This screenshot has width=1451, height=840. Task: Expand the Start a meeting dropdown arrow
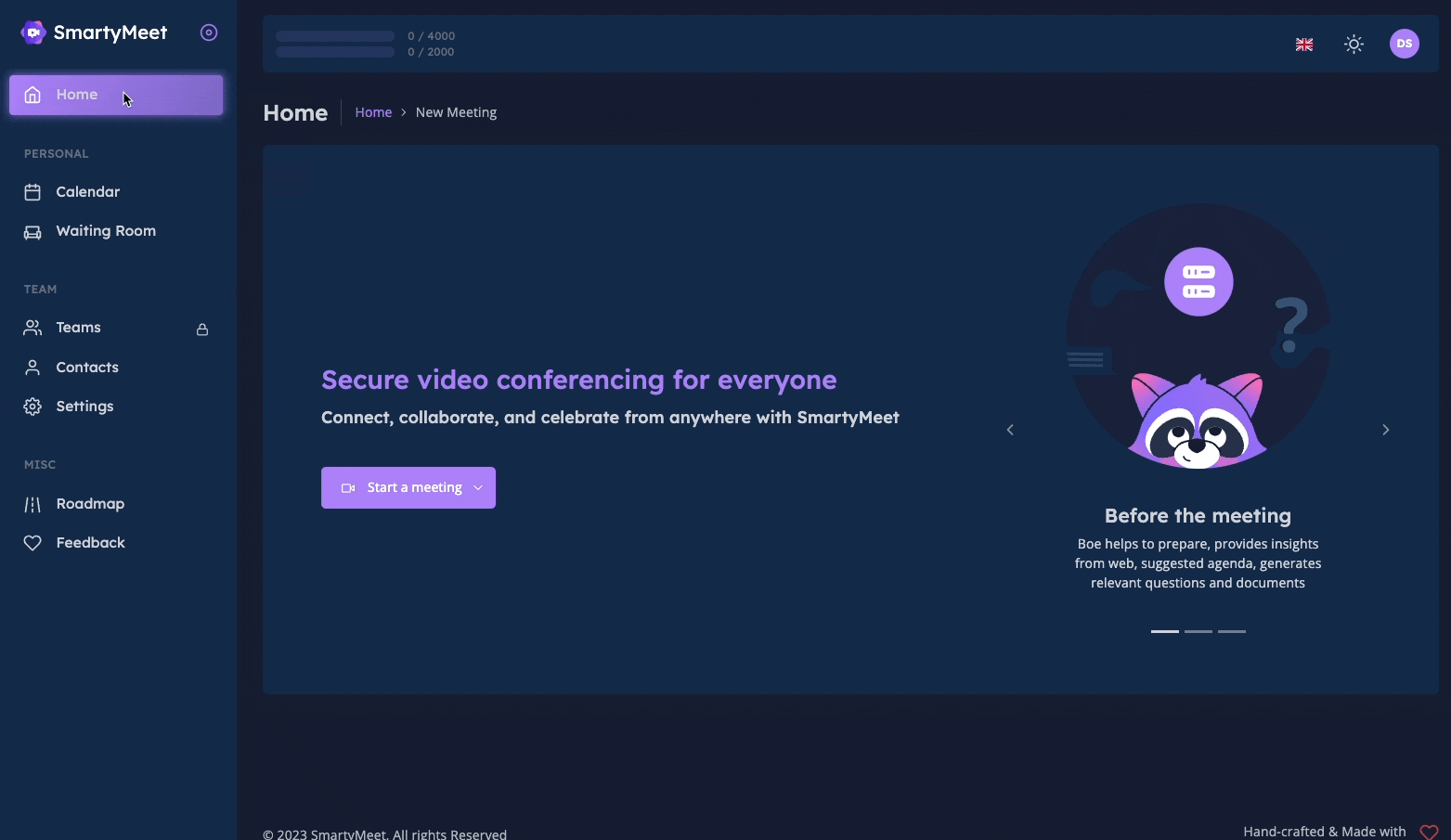[478, 488]
